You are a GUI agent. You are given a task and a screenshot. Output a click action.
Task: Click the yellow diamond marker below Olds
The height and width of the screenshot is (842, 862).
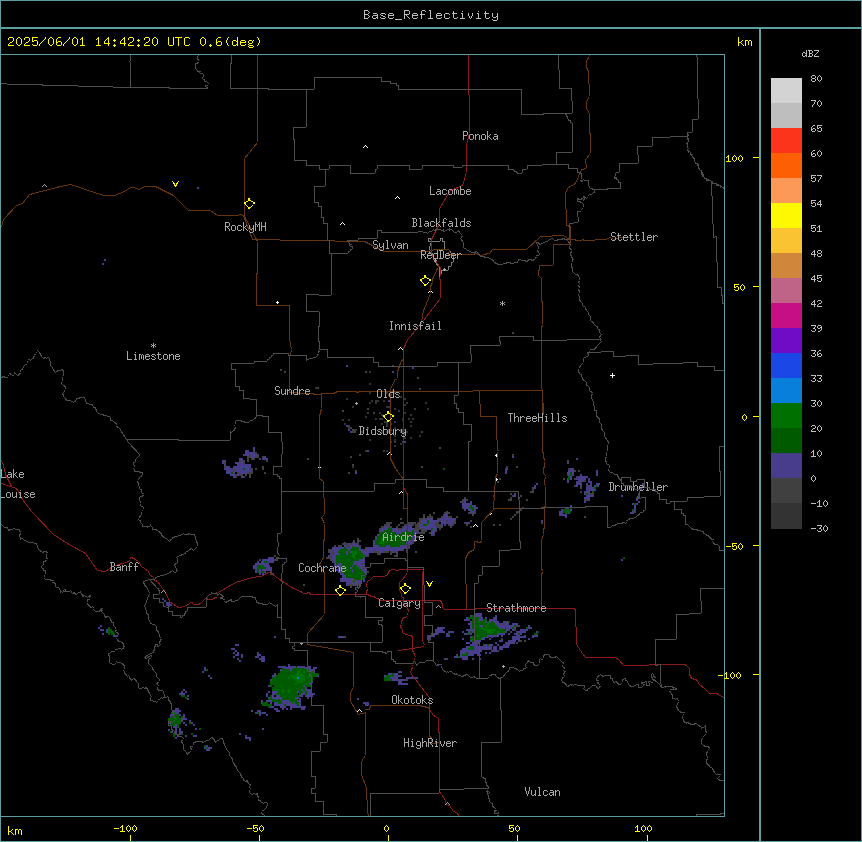click(388, 417)
